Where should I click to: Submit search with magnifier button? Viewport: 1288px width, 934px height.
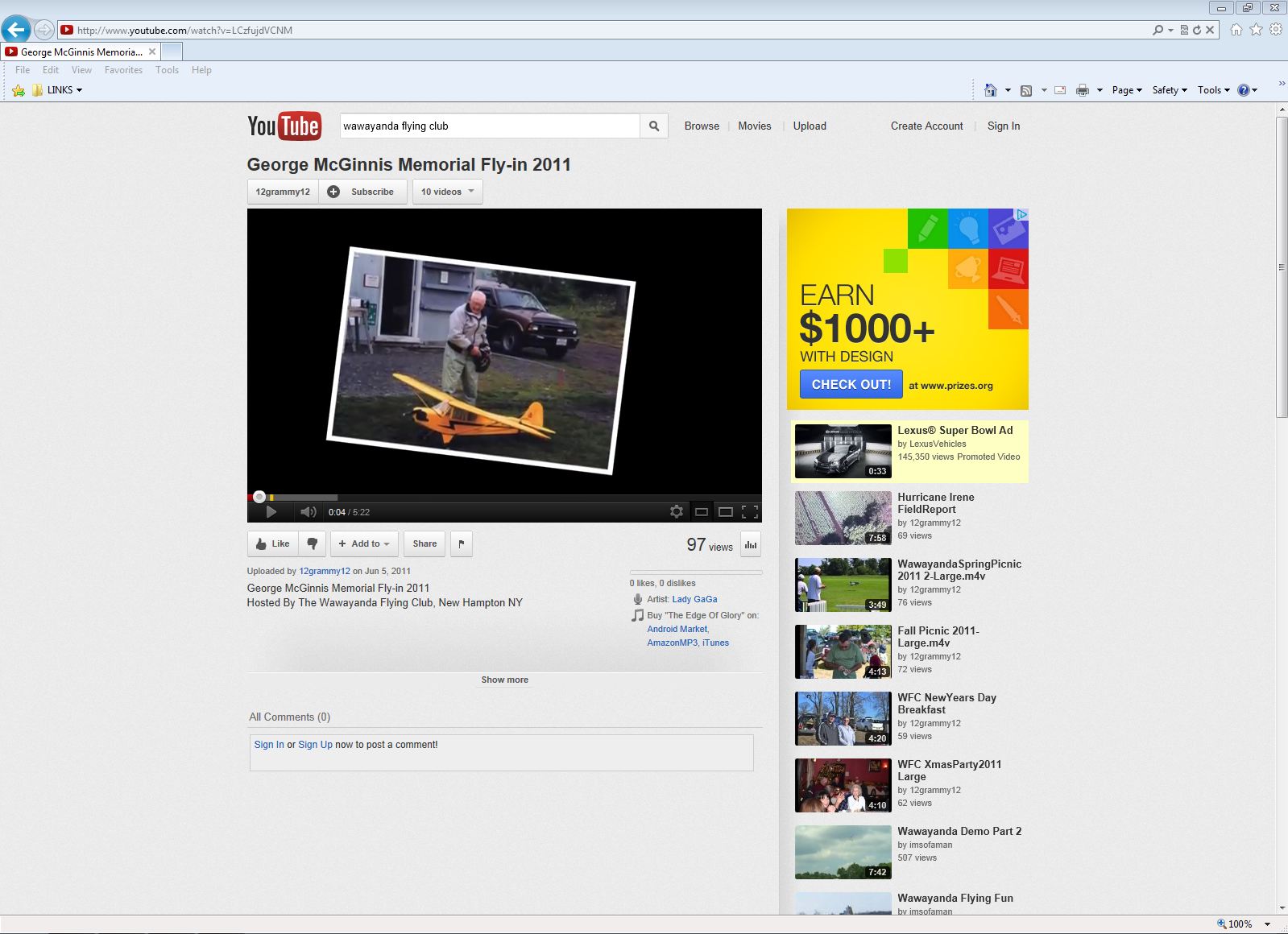[x=654, y=126]
